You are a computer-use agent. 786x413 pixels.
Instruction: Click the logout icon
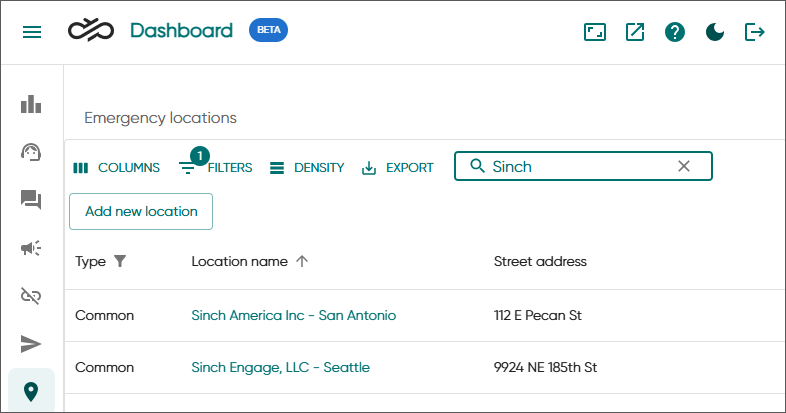(755, 32)
